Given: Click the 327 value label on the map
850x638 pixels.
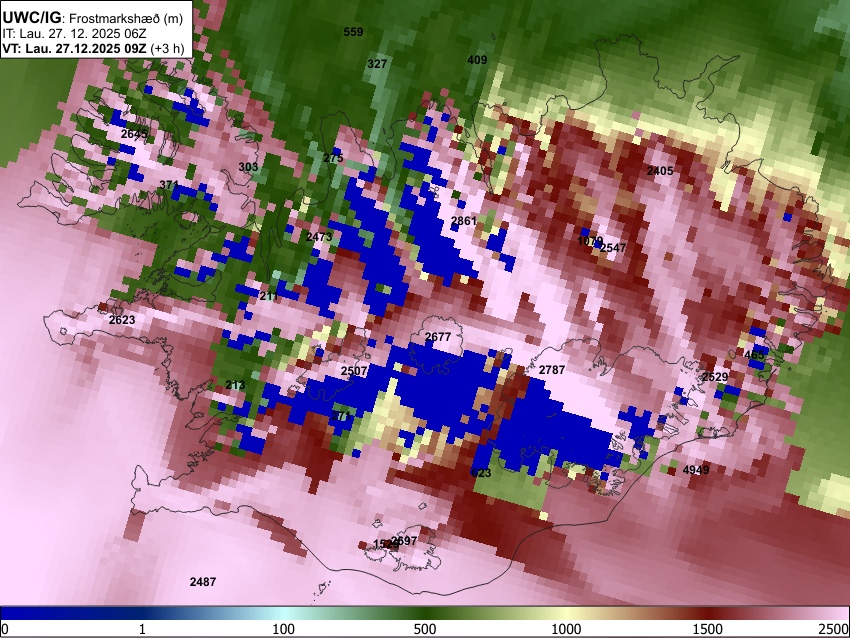Looking at the screenshot, I should click(377, 64).
